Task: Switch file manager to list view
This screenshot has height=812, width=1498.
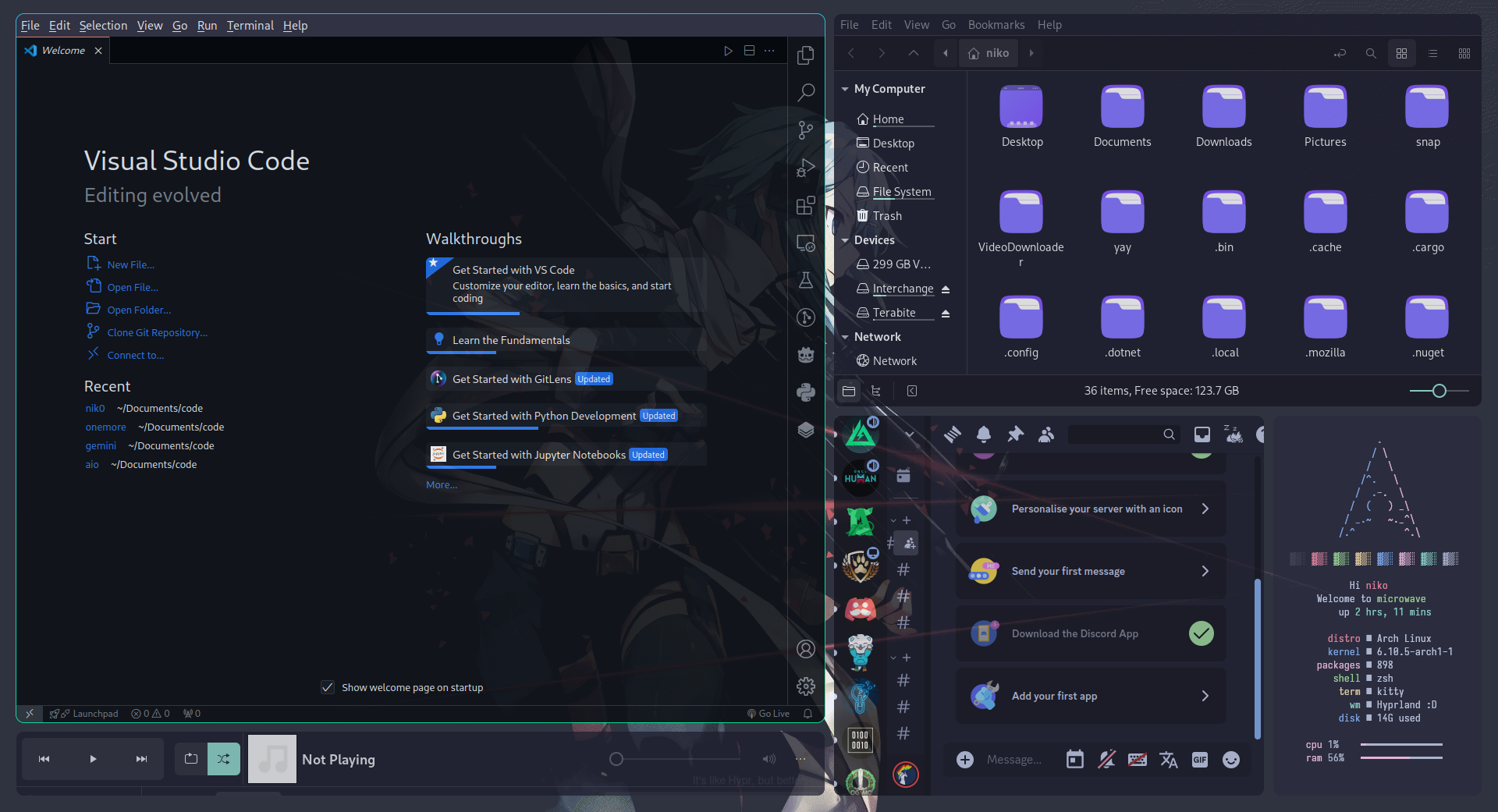Action: 1433,53
